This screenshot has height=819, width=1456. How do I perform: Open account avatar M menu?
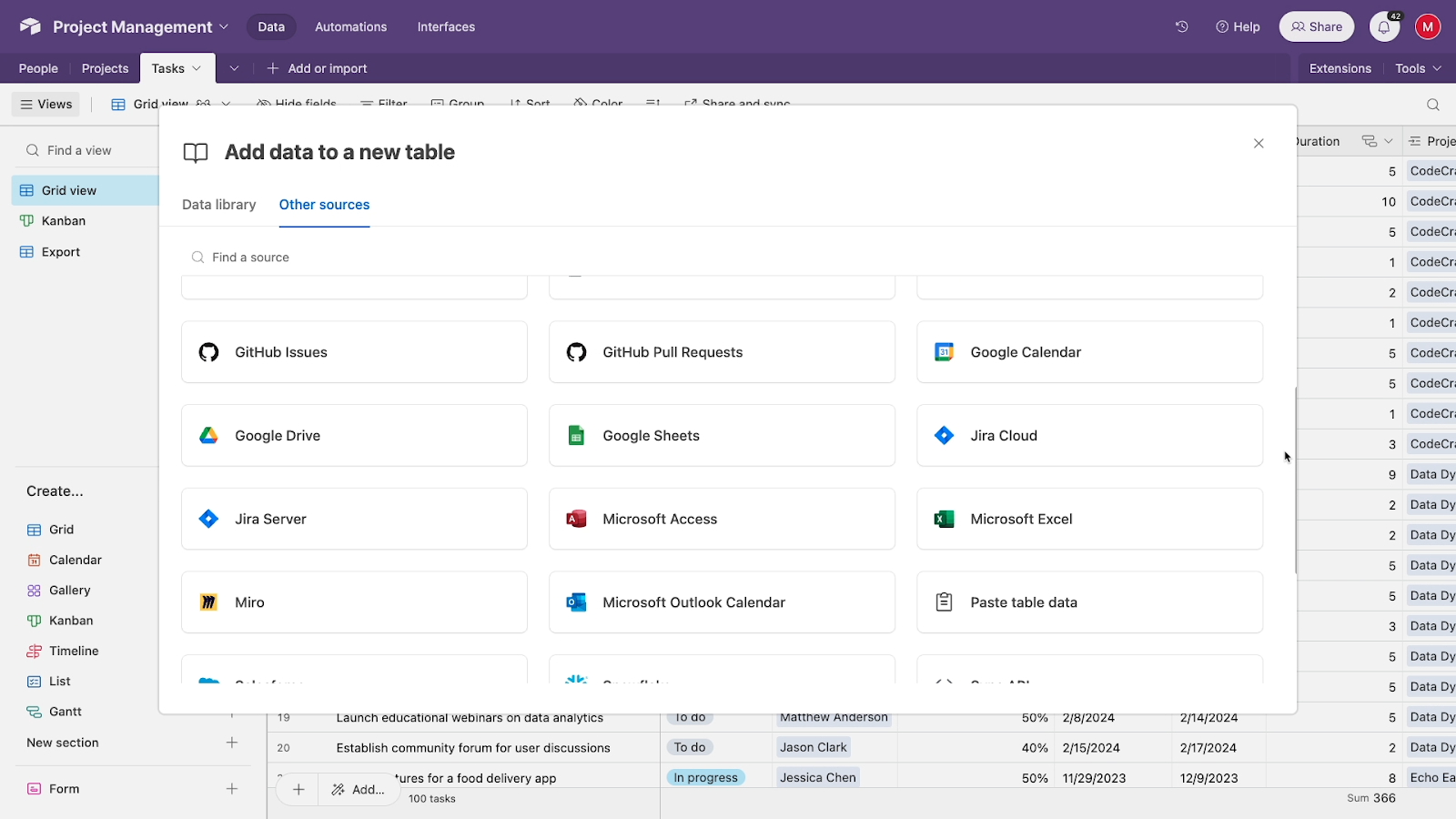tap(1428, 27)
